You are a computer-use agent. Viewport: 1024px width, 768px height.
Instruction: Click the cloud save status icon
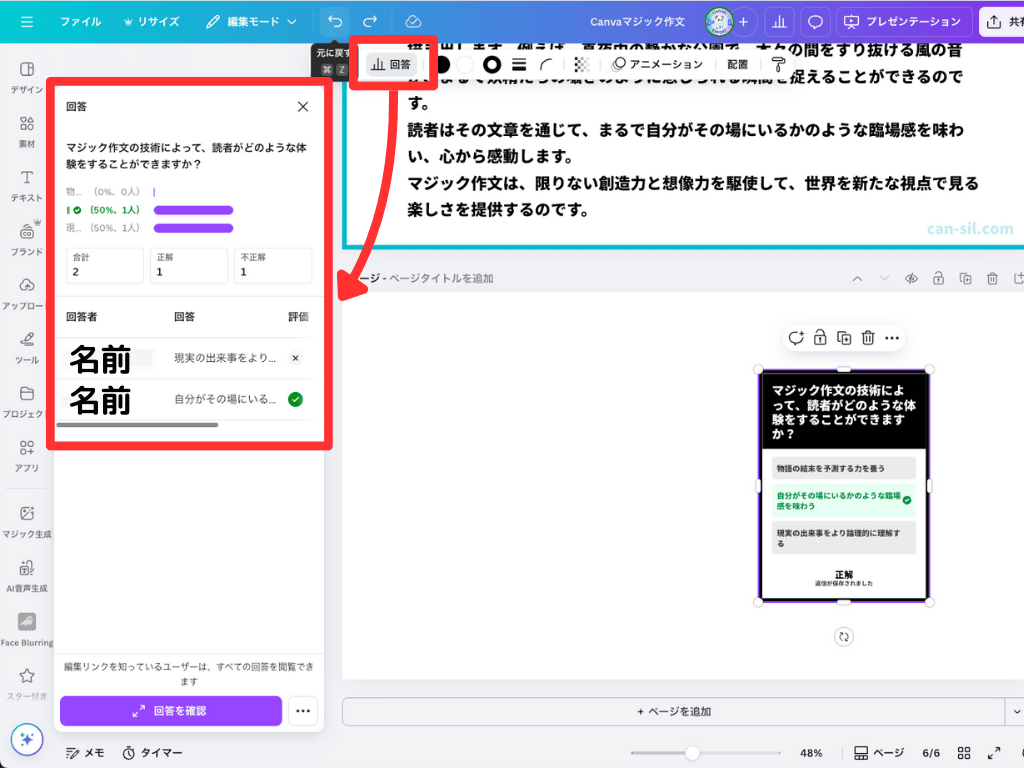pos(413,22)
